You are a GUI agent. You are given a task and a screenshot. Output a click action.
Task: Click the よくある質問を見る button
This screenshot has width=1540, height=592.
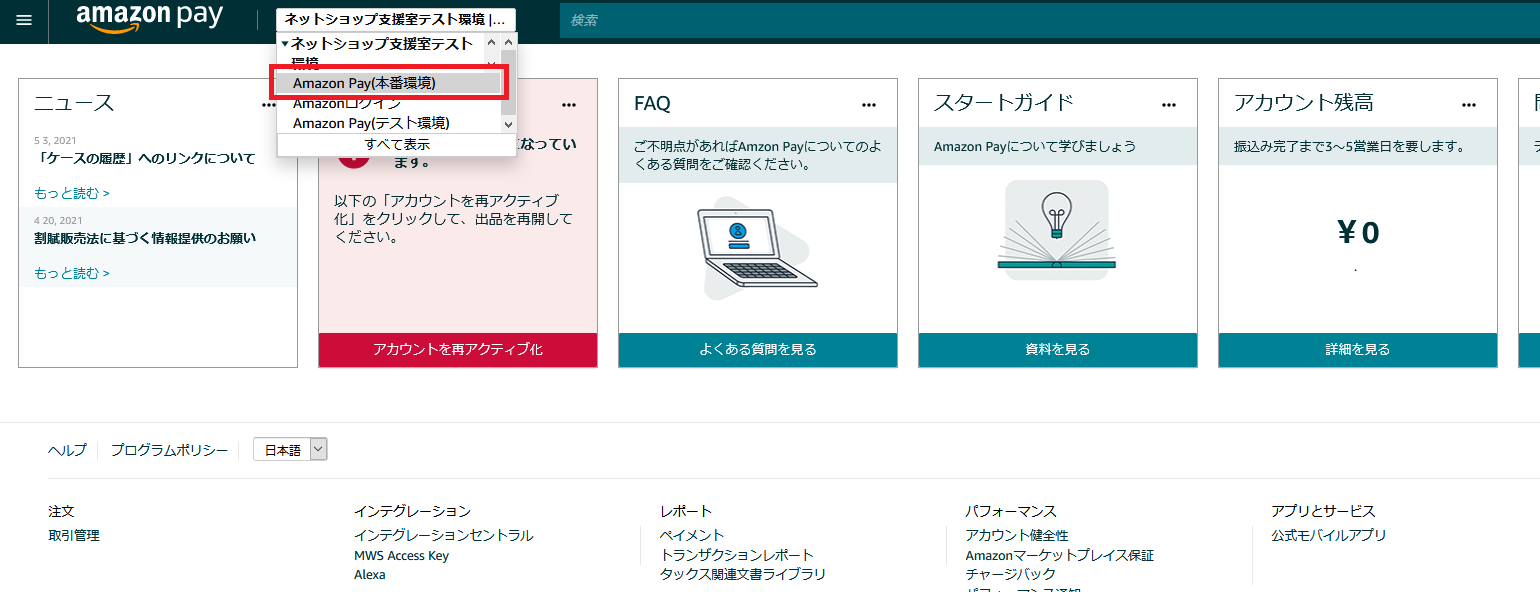pos(758,349)
